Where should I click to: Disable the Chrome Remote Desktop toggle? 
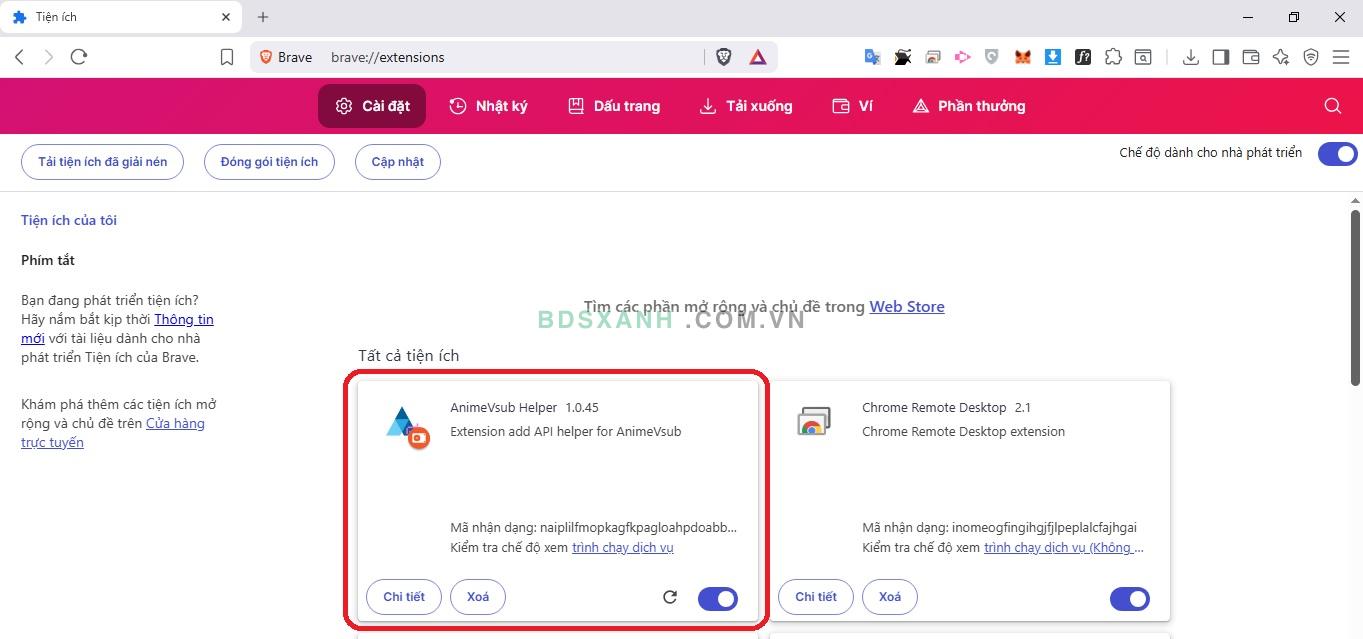[x=1130, y=598]
